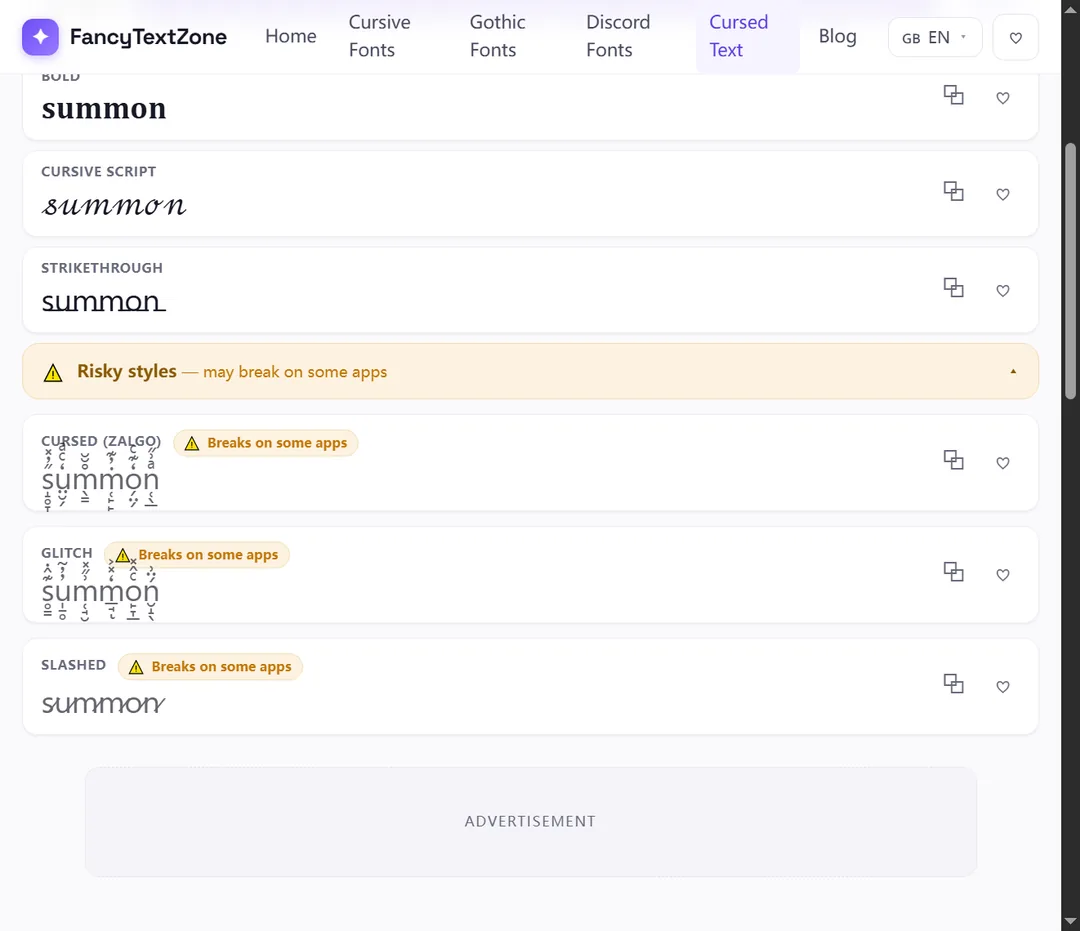Click the Risky styles warning triangle icon

[53, 373]
